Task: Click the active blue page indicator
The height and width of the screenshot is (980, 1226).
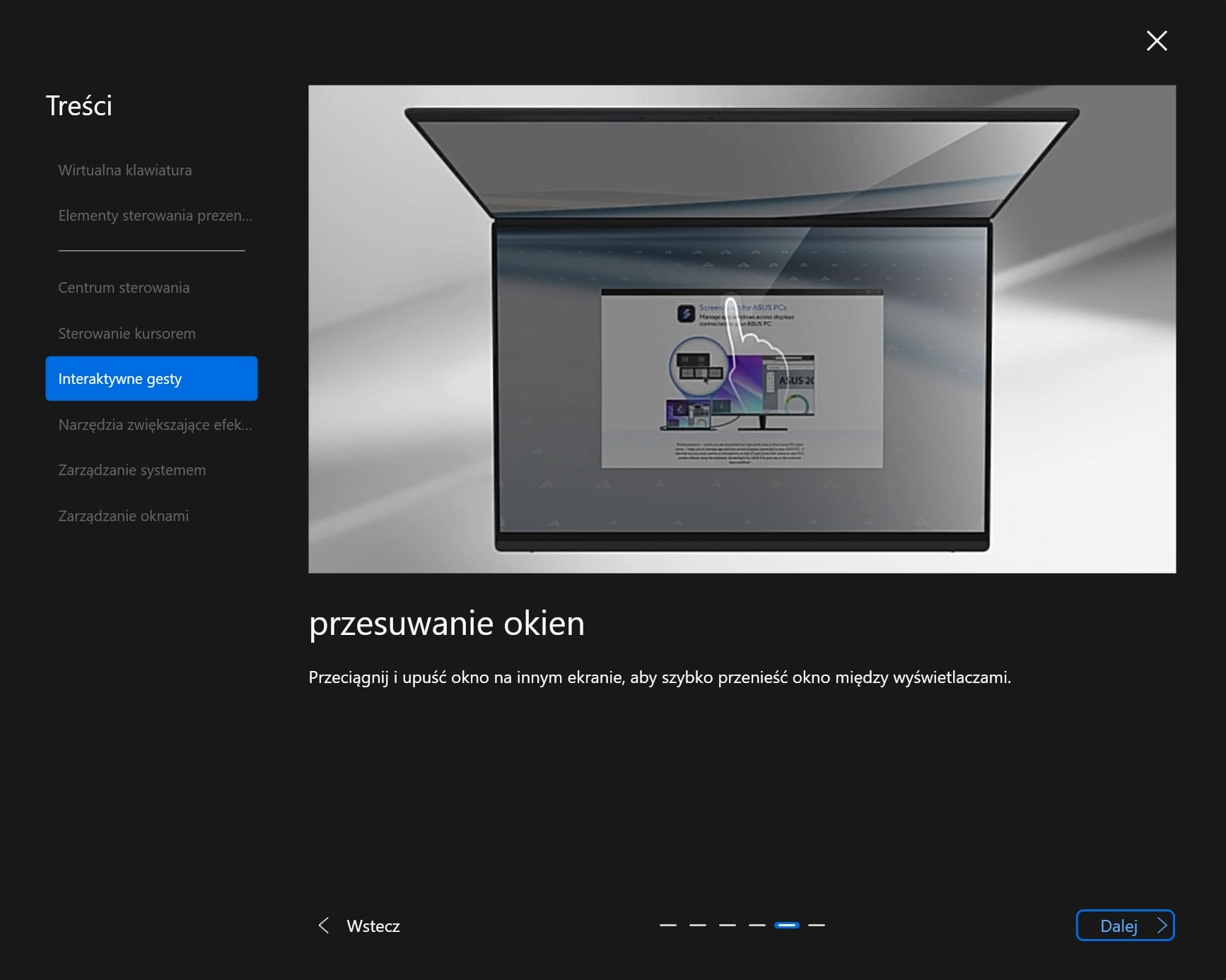Action: tap(786, 925)
